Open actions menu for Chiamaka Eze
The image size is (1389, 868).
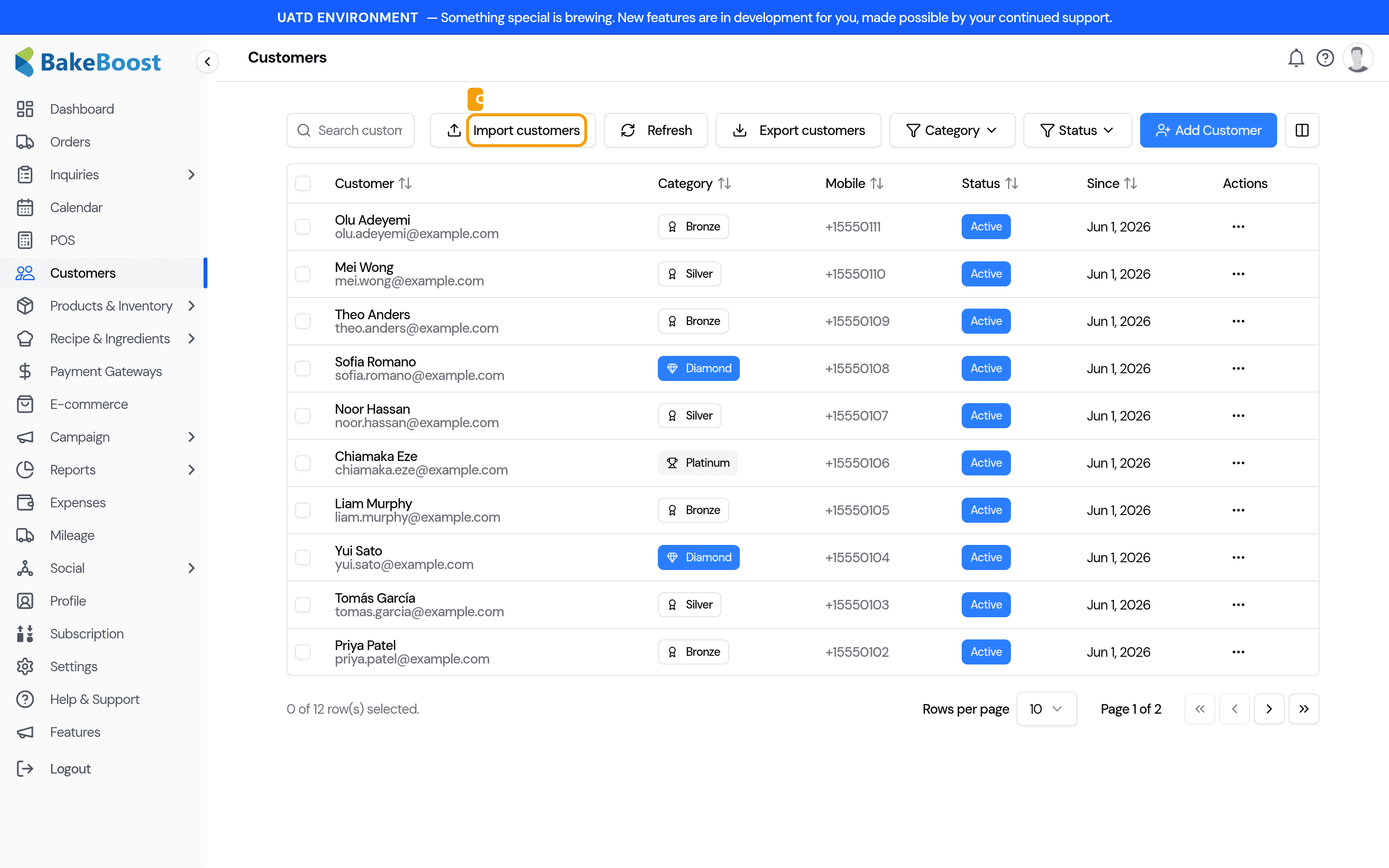(1238, 463)
